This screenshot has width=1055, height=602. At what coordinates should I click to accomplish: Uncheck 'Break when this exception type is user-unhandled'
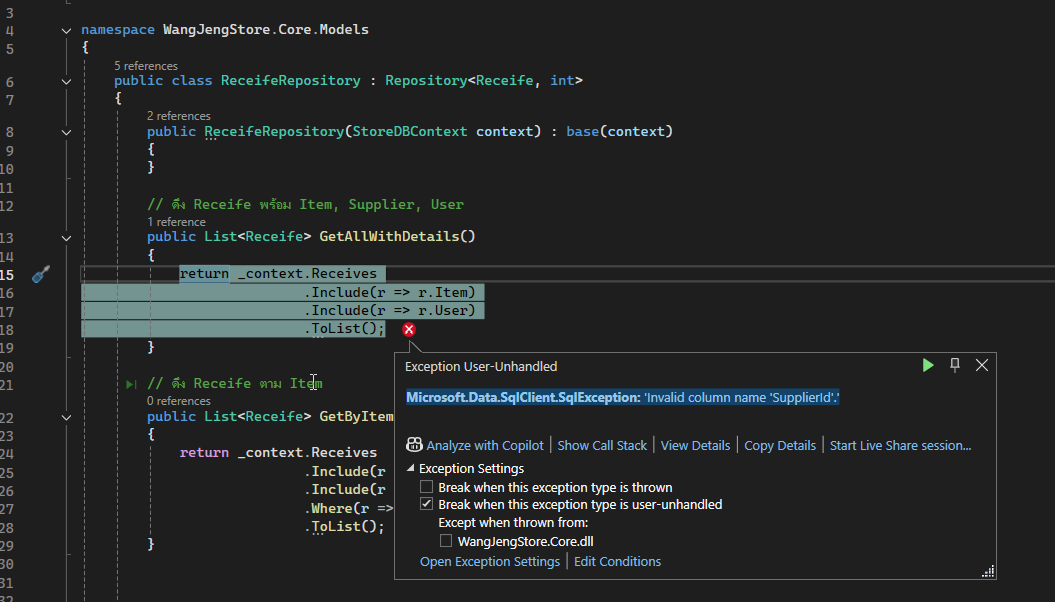click(427, 505)
